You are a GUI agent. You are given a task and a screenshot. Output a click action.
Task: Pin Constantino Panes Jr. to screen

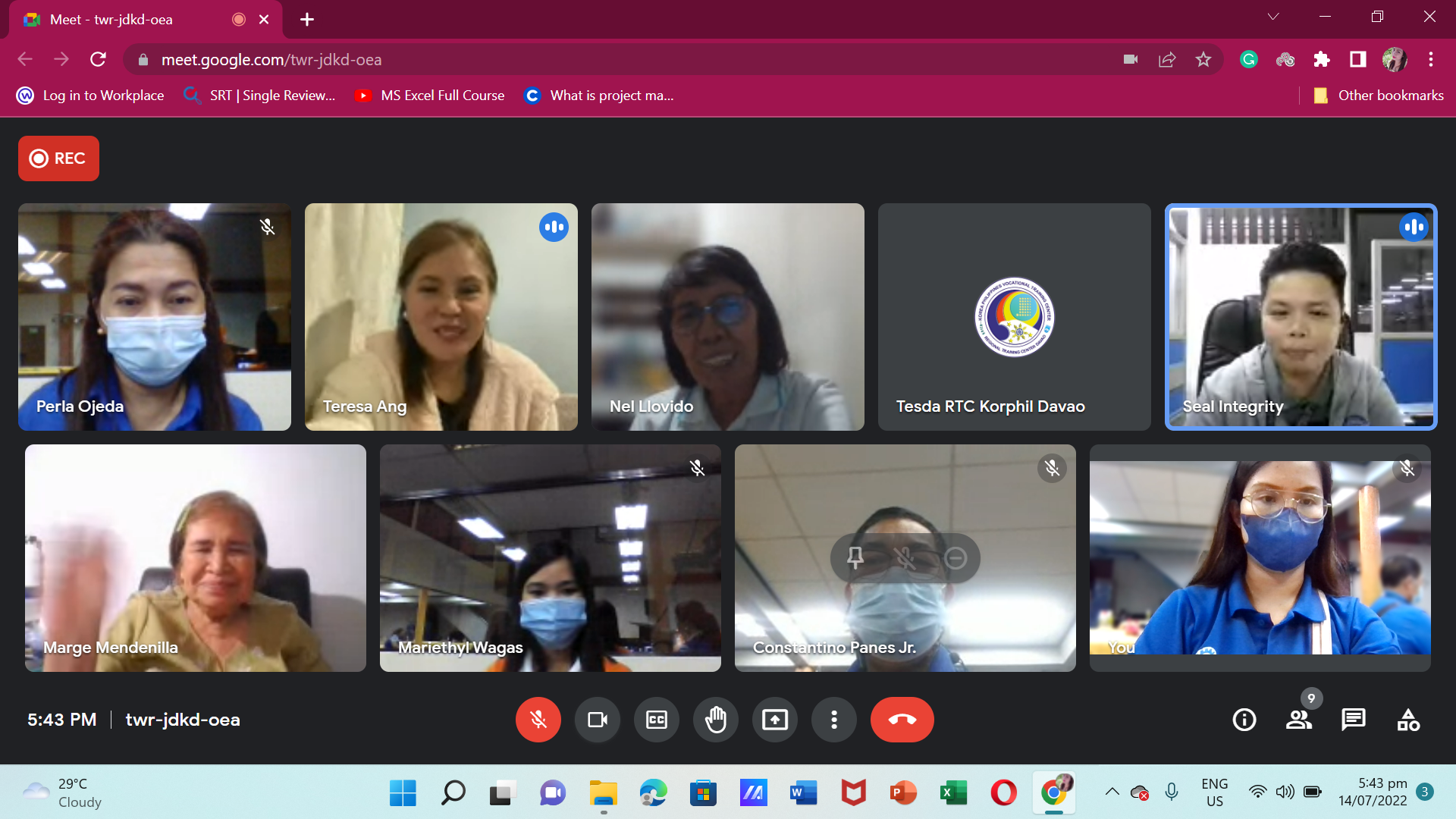855,558
